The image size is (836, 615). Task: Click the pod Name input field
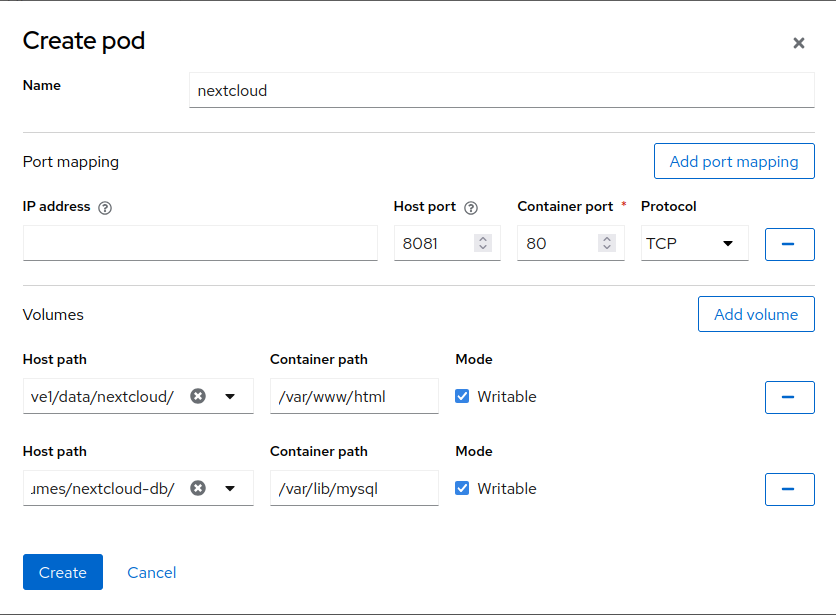[501, 90]
